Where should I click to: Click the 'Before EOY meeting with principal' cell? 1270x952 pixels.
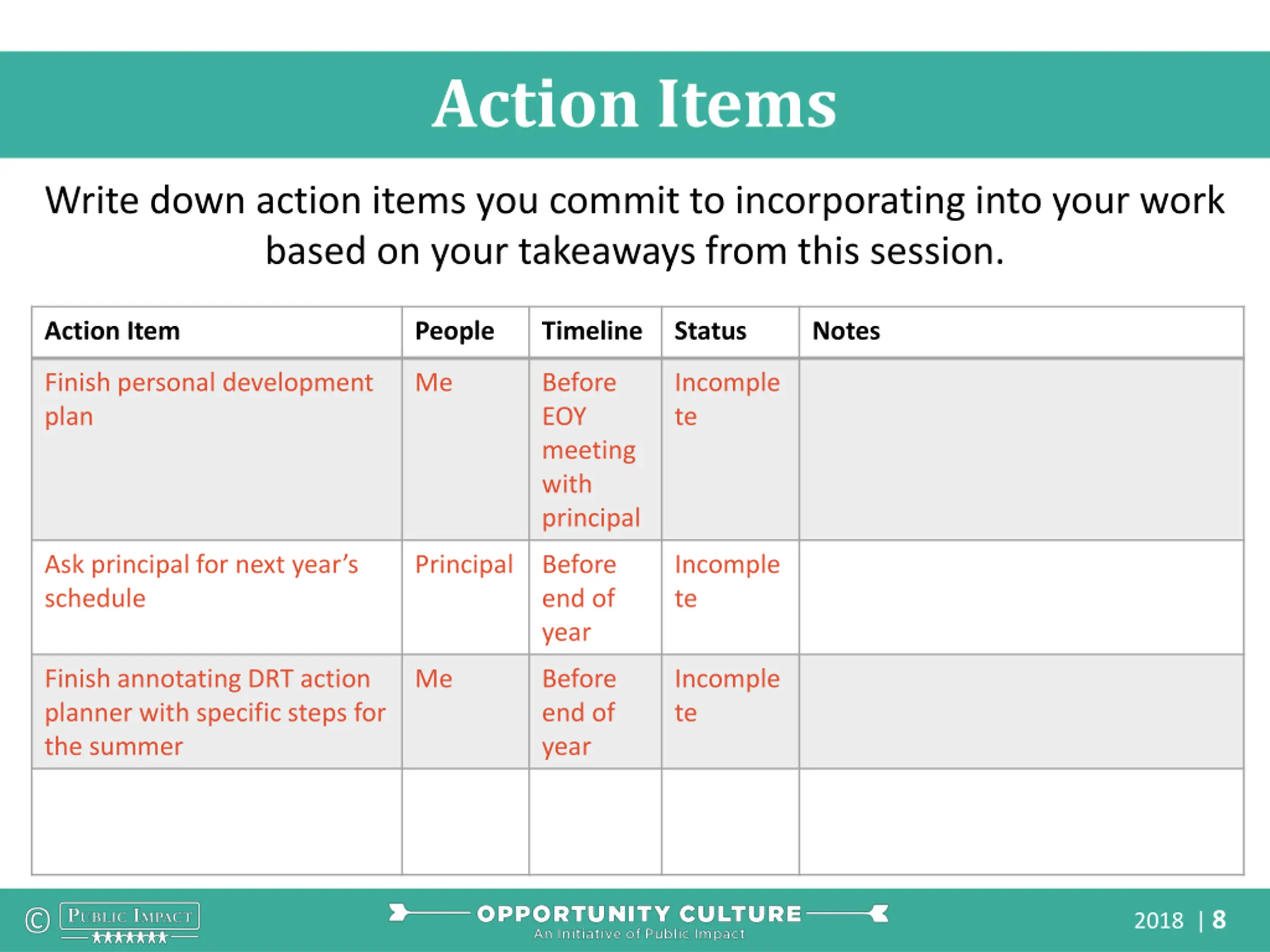[595, 449]
